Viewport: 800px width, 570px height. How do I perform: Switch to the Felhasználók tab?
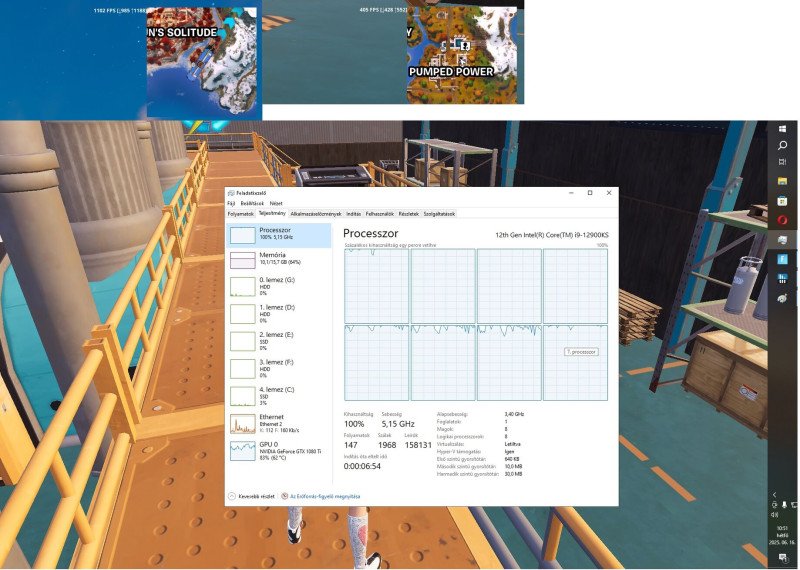coord(380,214)
